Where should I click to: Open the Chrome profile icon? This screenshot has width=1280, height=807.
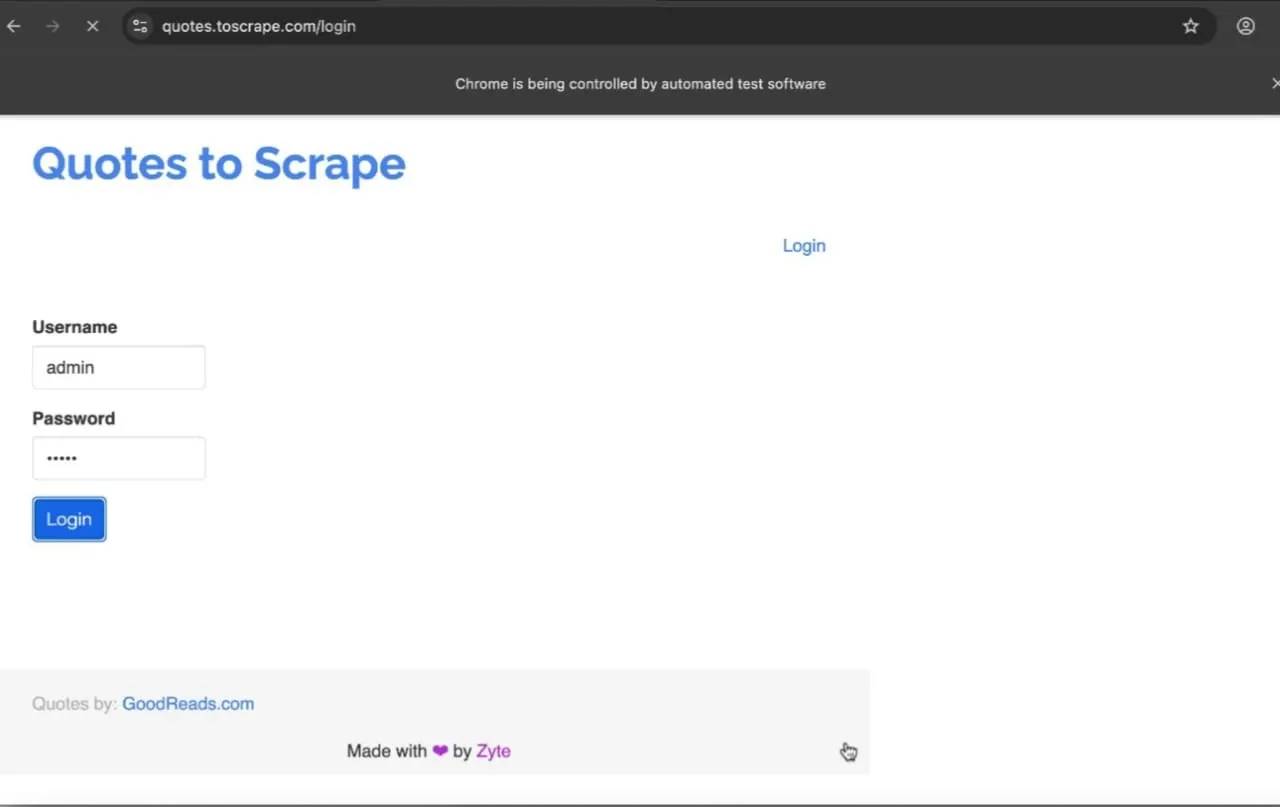1245,26
